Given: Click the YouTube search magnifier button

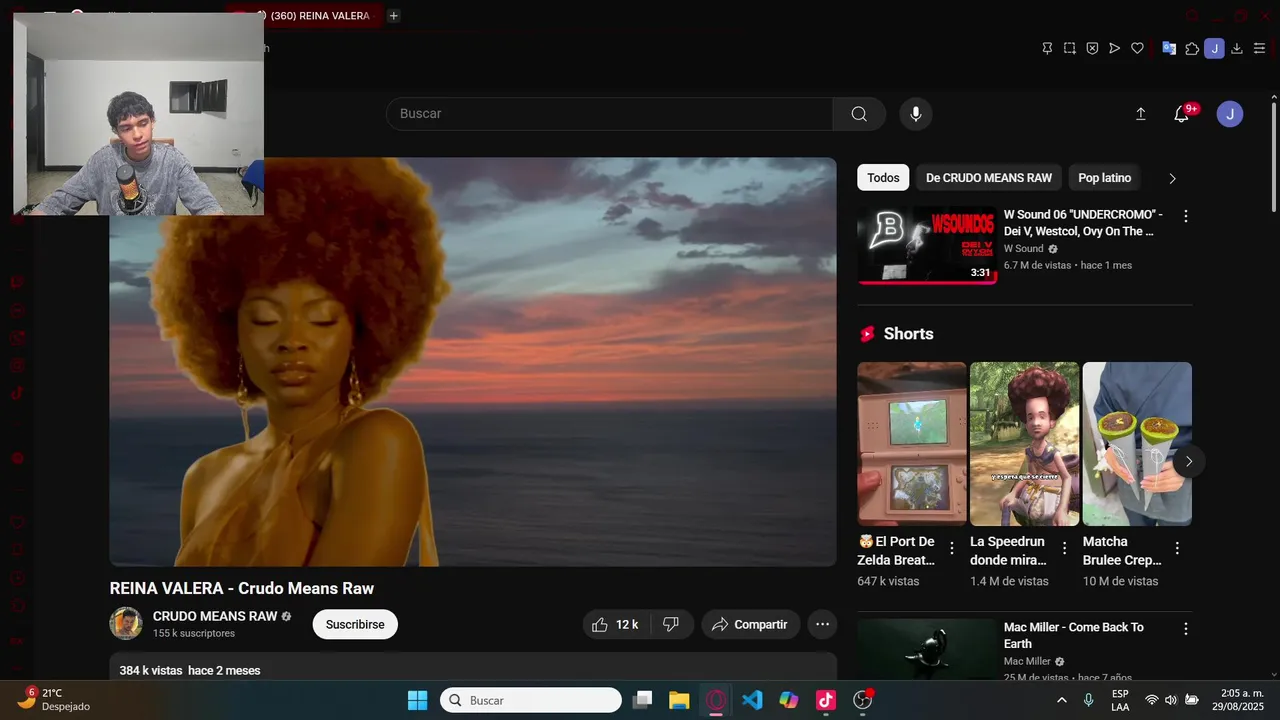Looking at the screenshot, I should click(x=859, y=114).
